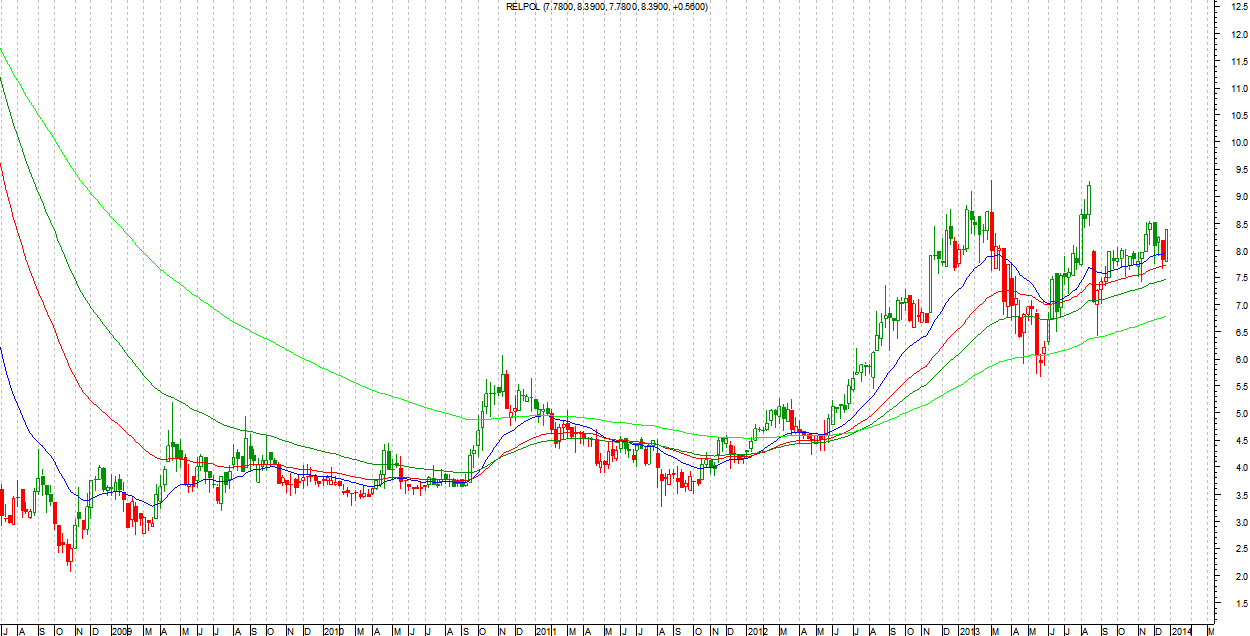
Task: Select the 2009 year label on time axis
Action: [122, 631]
